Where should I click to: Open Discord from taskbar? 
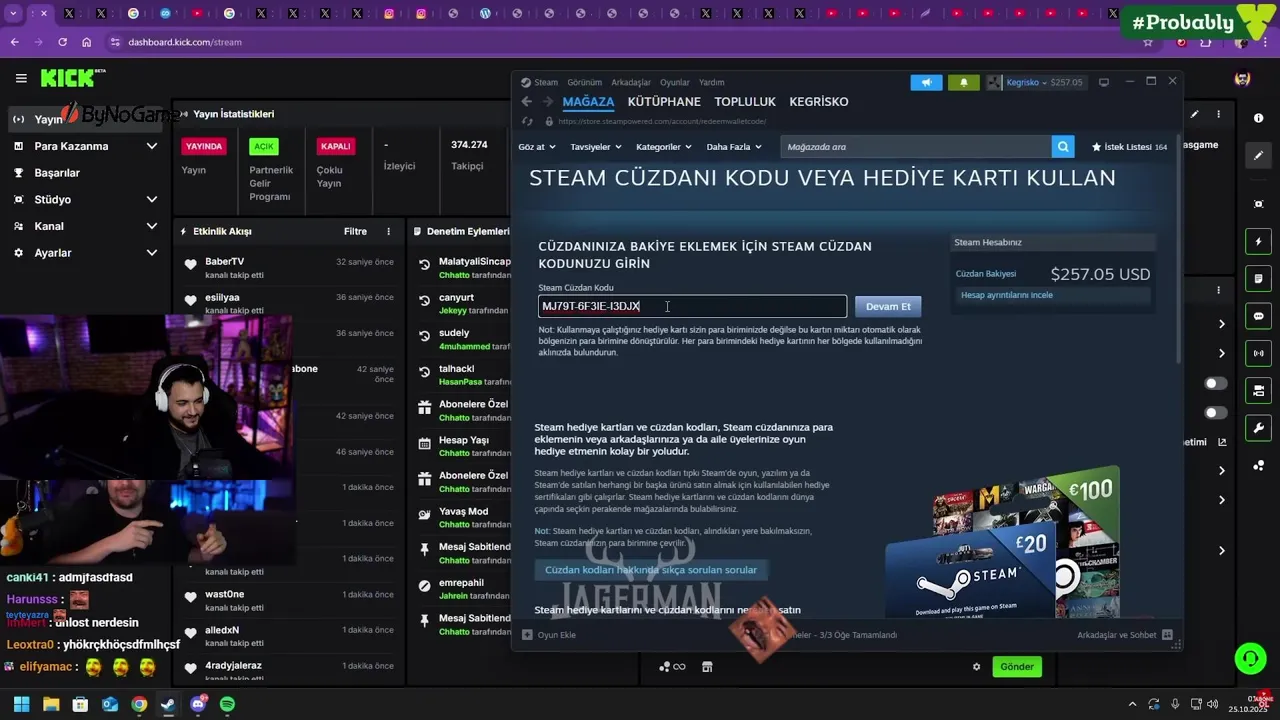point(198,704)
